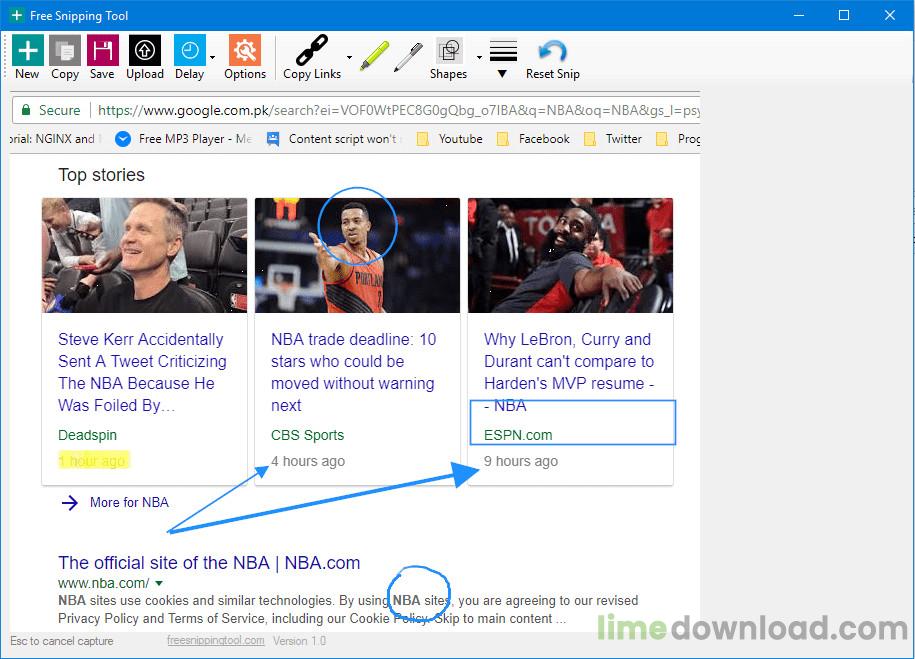Viewport: 915px width, 659px height.
Task: Click the 4 hours ago timestamp
Action: coord(308,461)
